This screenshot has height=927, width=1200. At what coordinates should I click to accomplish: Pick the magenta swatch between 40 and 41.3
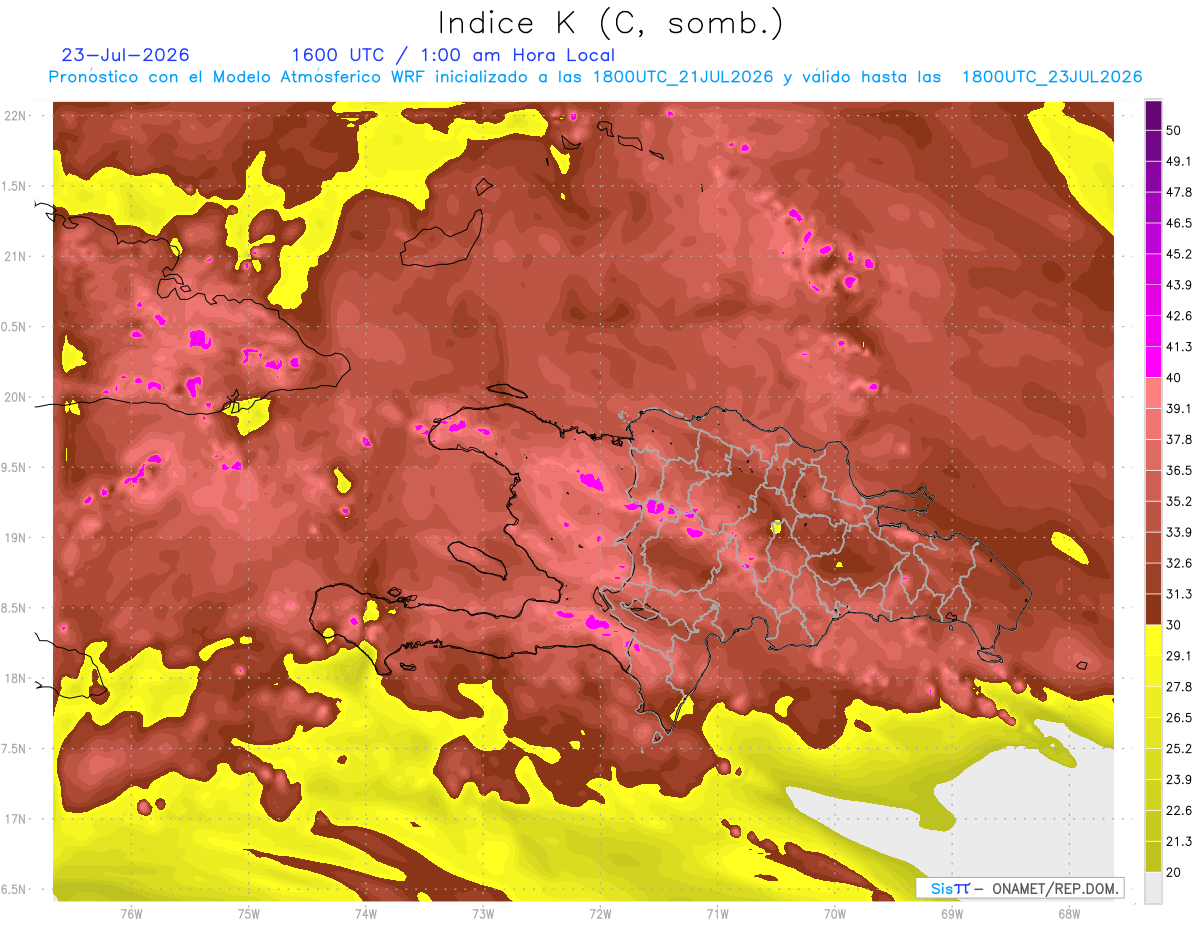pyautogui.click(x=1153, y=362)
